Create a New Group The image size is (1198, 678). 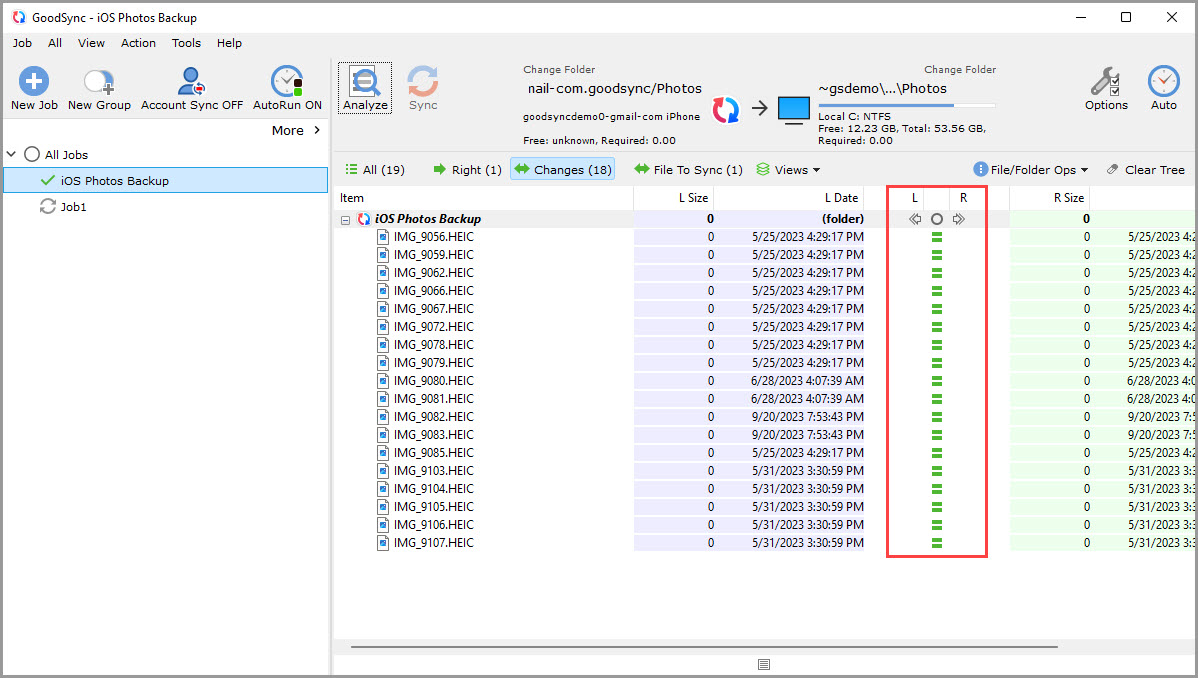click(98, 87)
